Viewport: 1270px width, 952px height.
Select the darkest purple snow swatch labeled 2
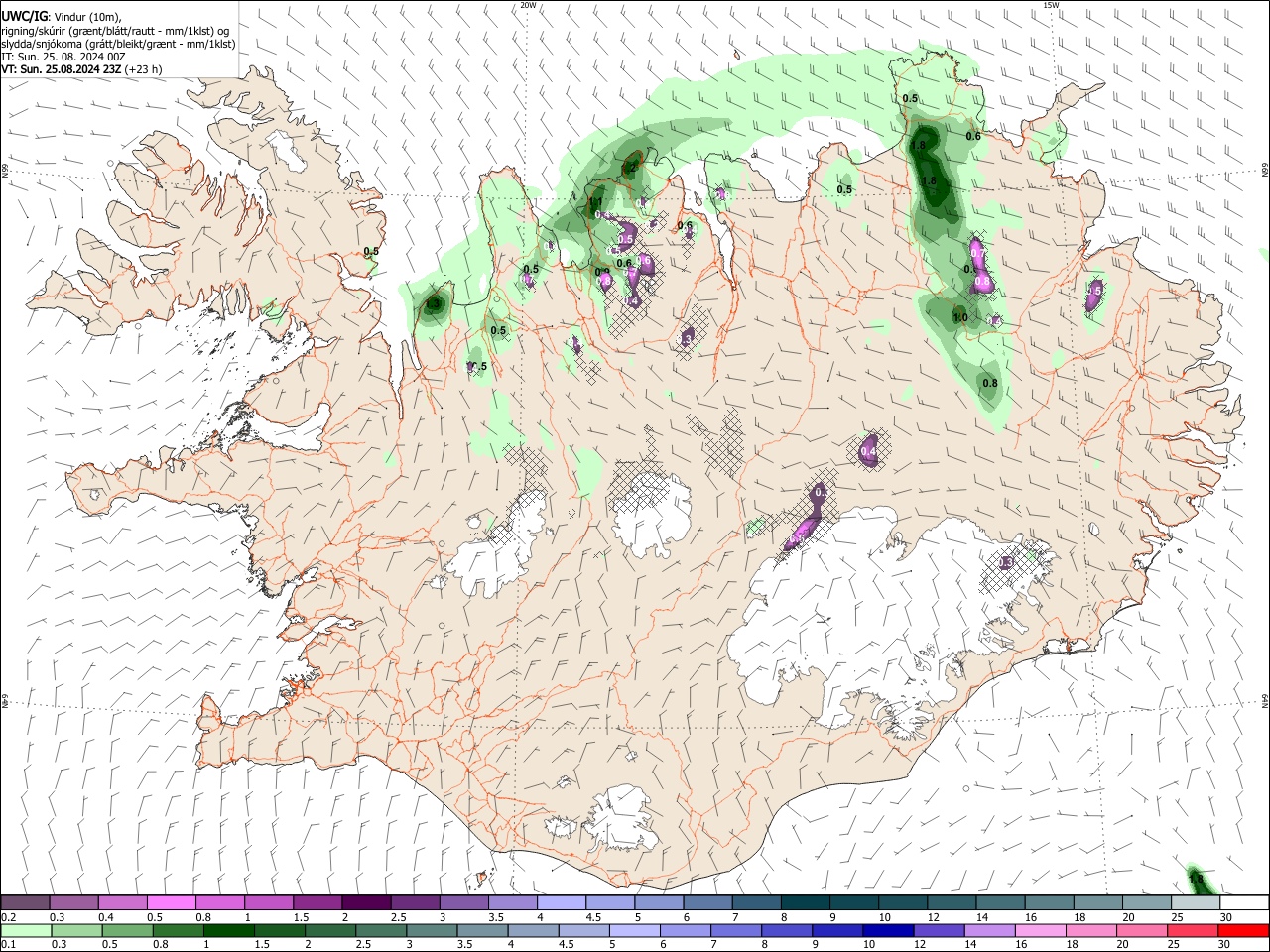366,903
